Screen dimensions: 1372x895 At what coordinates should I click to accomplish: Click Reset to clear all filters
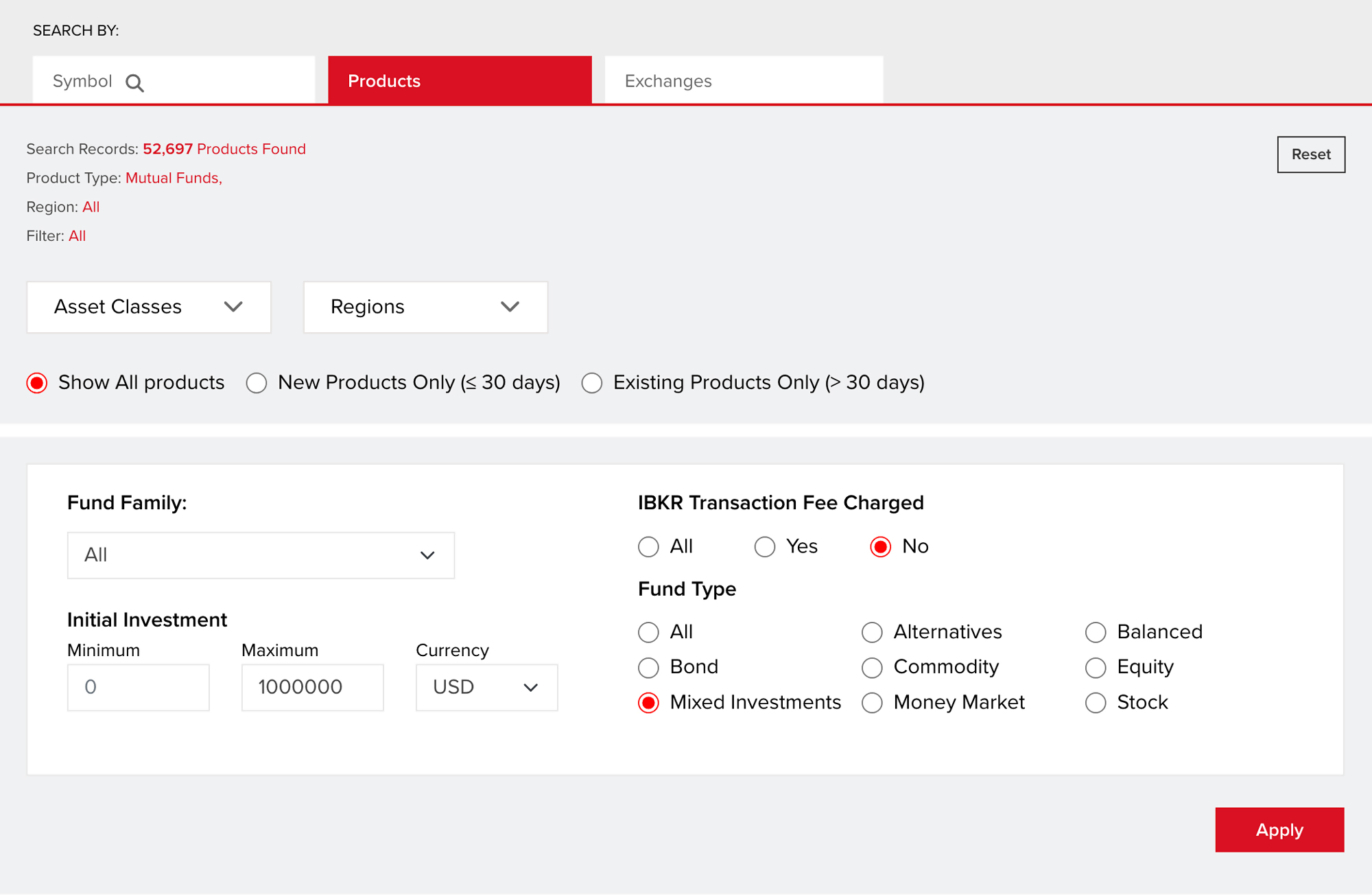[x=1311, y=154]
